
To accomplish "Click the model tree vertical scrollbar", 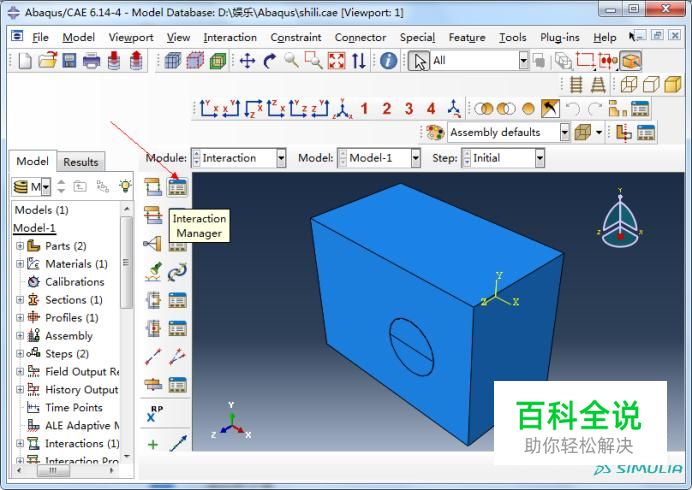I will click(x=127, y=263).
